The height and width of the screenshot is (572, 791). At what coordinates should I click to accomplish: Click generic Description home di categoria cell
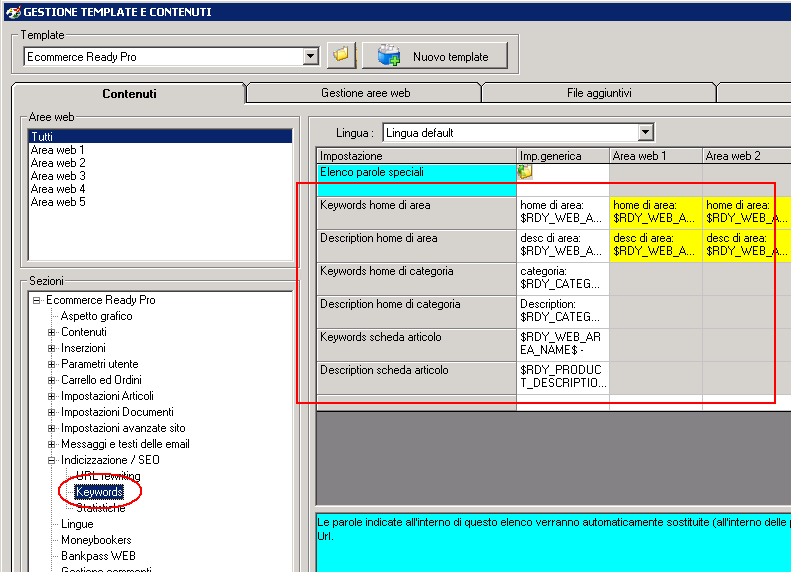(563, 312)
